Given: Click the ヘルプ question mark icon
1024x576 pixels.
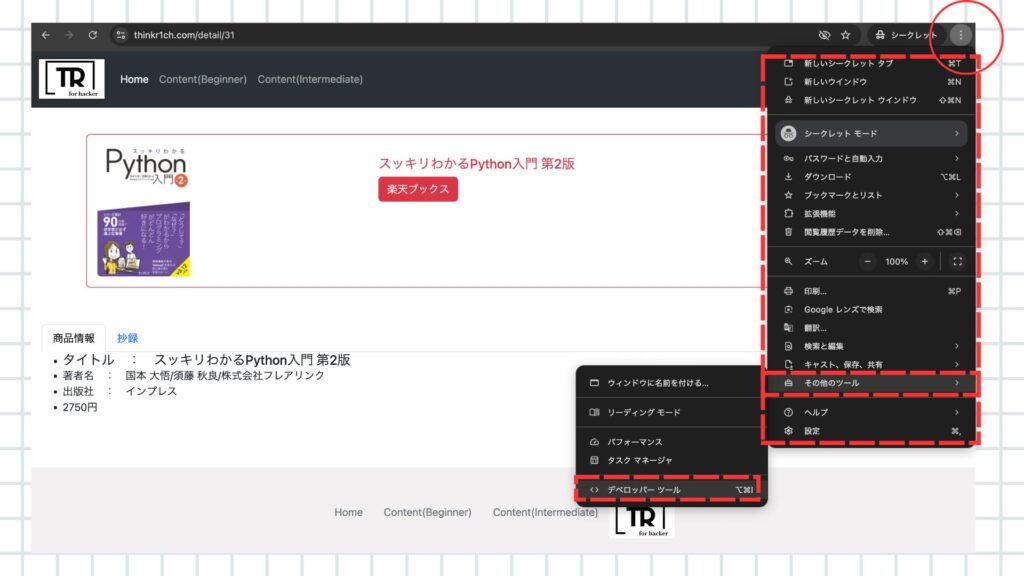Looking at the screenshot, I should coord(788,412).
